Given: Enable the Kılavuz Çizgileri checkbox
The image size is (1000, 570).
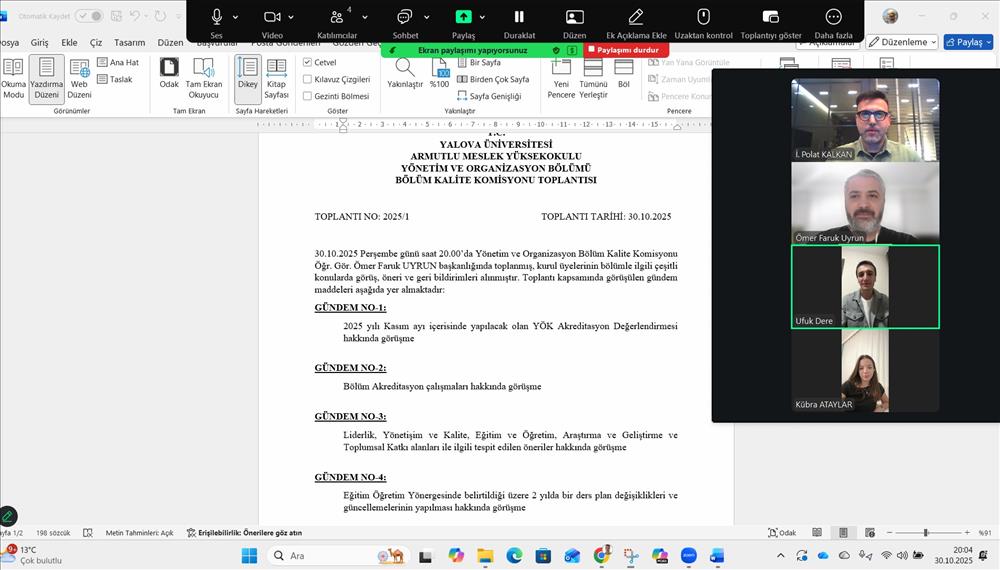Looking at the screenshot, I should (x=308, y=79).
